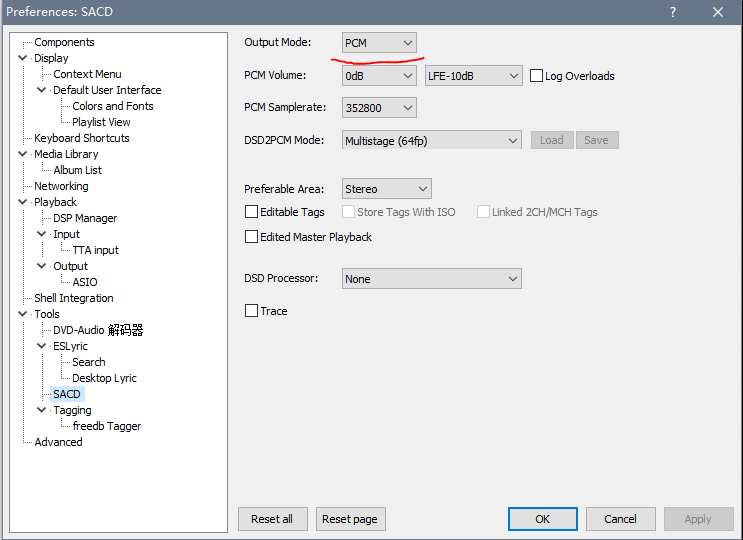This screenshot has height=540, width=743.
Task: Click the OK button
Action: point(542,519)
